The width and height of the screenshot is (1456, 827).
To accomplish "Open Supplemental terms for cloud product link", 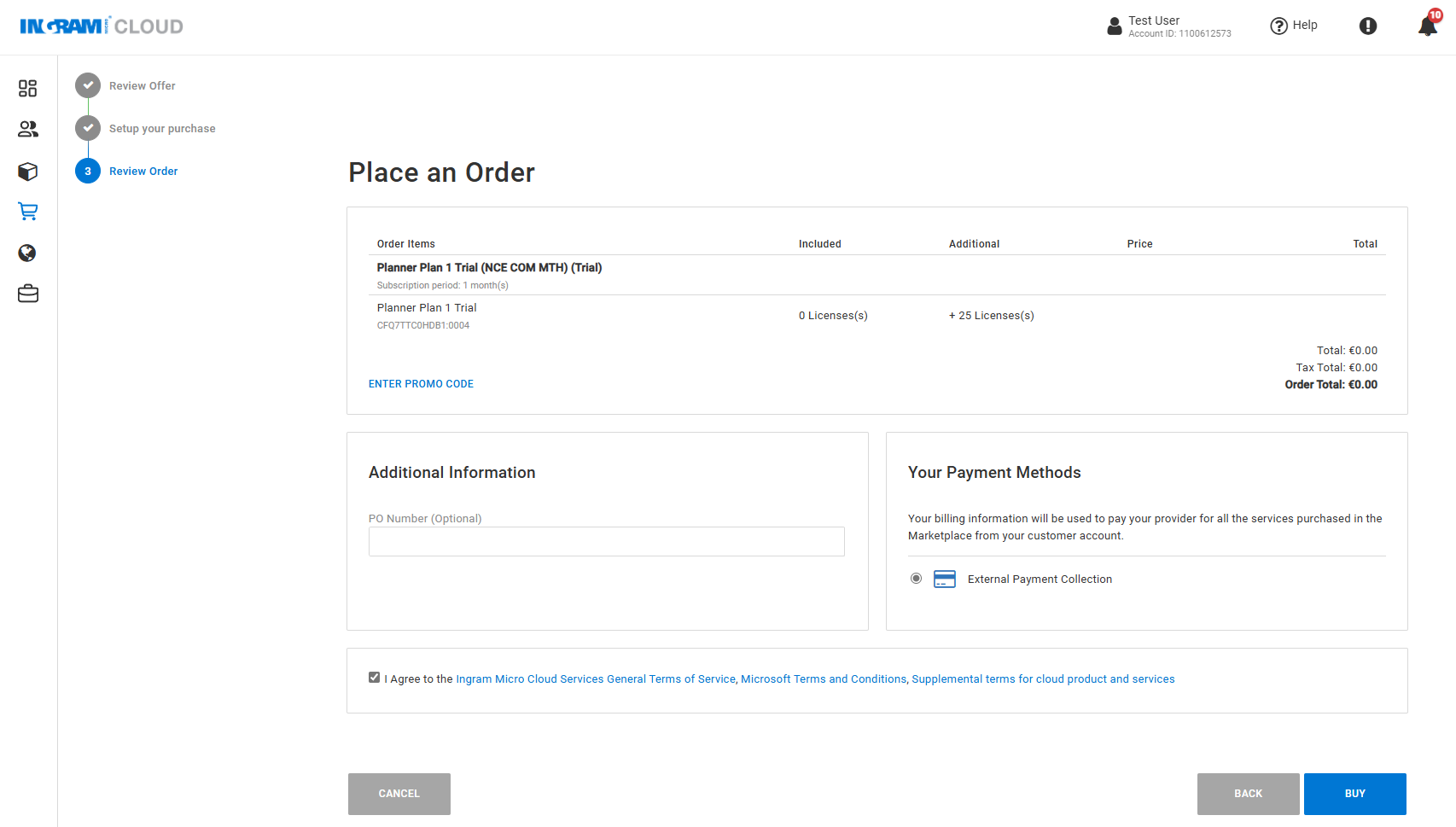I will (x=1043, y=679).
